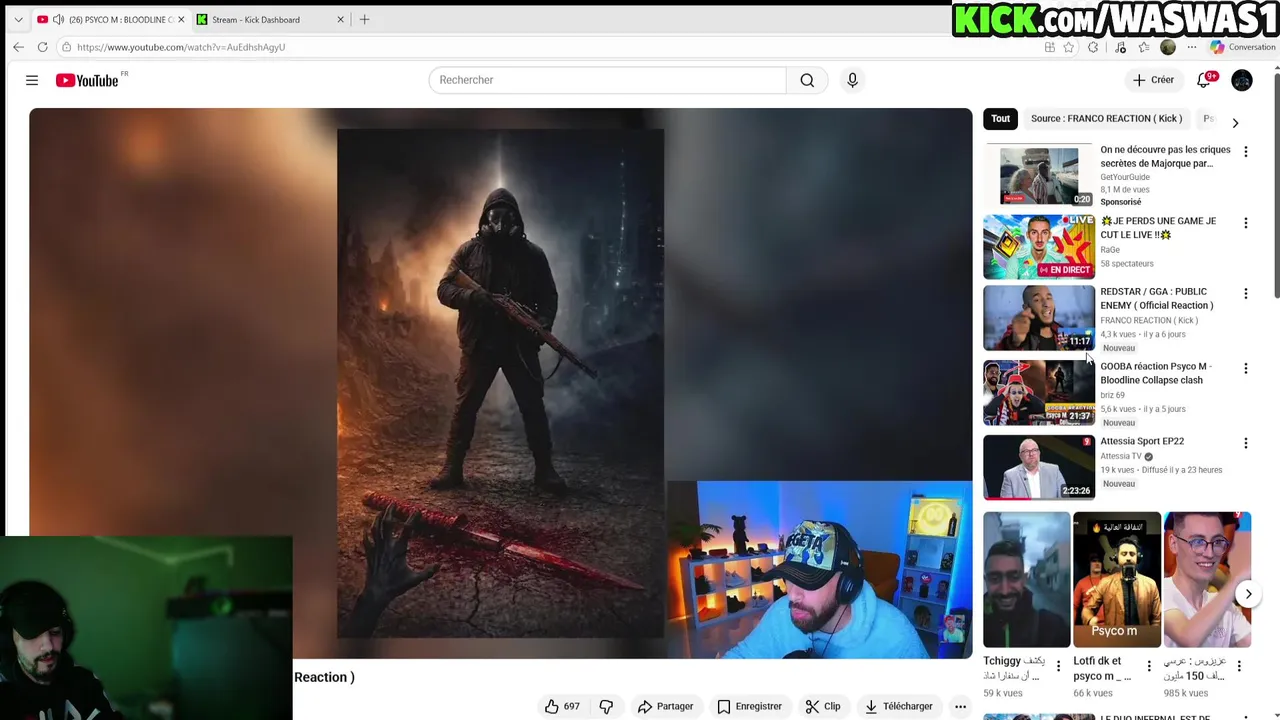This screenshot has width=1280, height=720.
Task: Reload the page with refresh icon
Action: click(42, 47)
